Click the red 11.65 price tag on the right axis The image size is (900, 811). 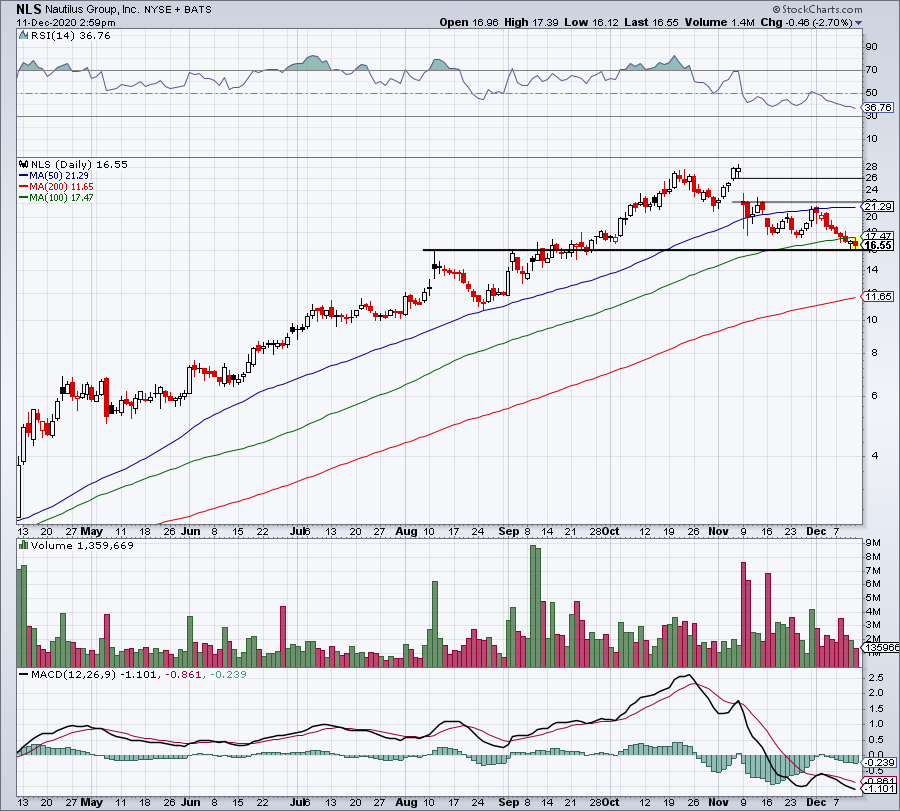click(879, 296)
